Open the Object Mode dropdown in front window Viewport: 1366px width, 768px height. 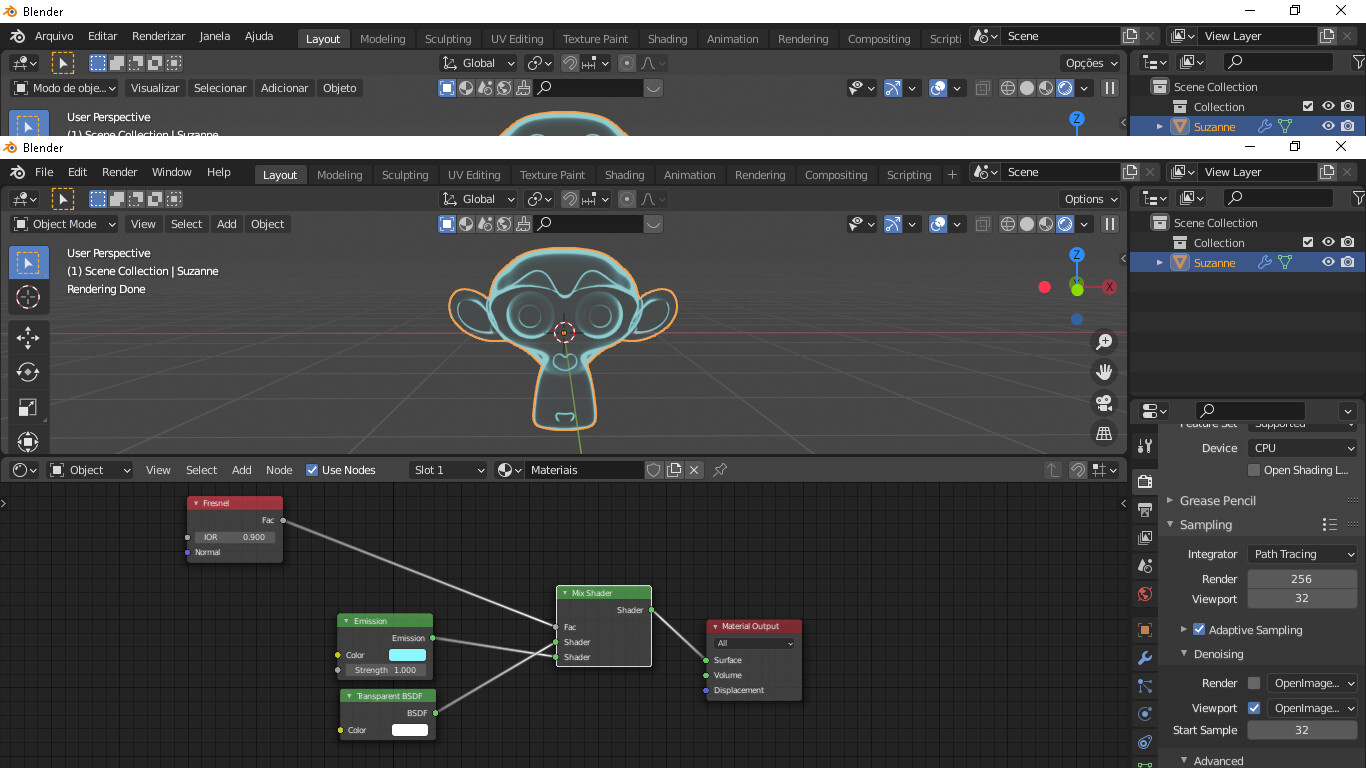coord(64,224)
